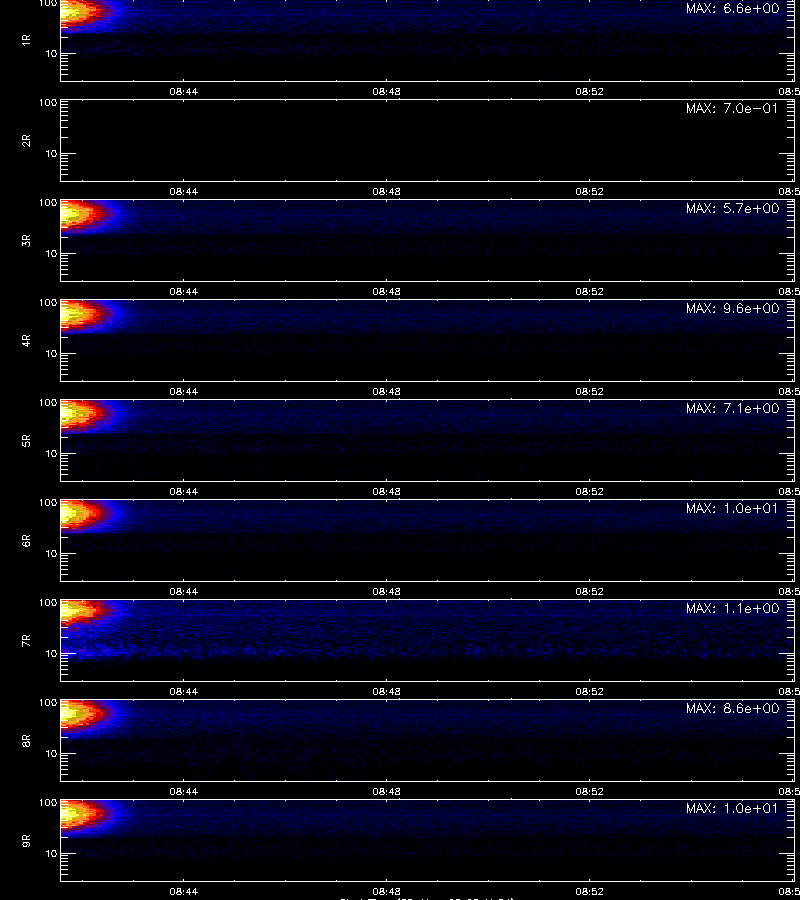Click the 10 y-axis tick label of the 2R panel

tap(52, 153)
